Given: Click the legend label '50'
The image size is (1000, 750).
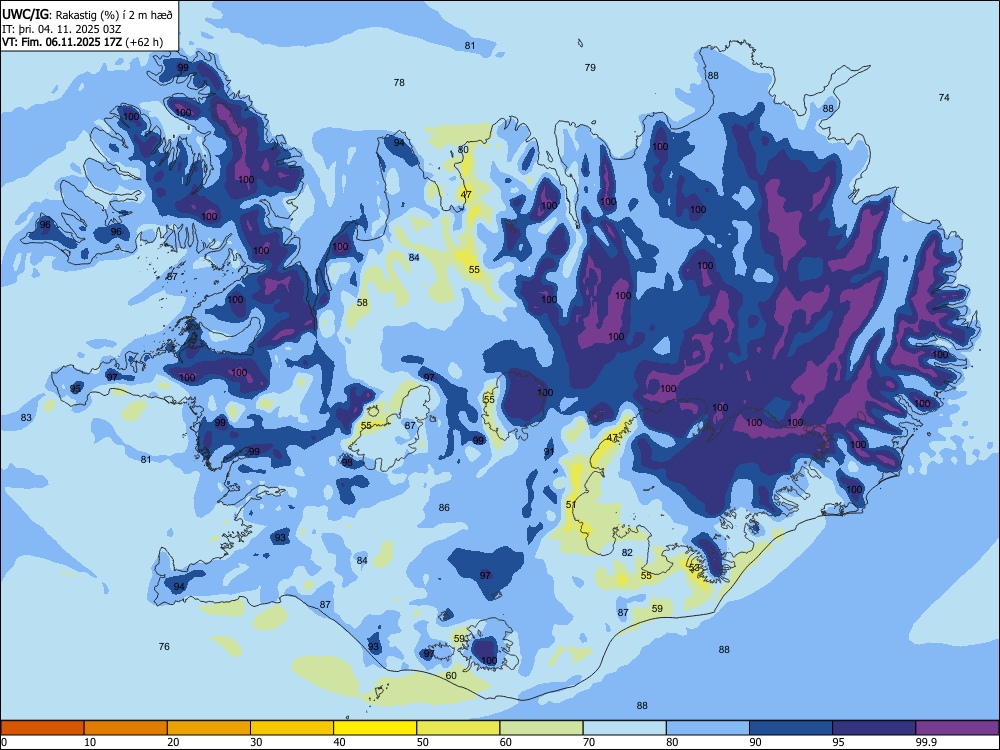Looking at the screenshot, I should [x=423, y=742].
